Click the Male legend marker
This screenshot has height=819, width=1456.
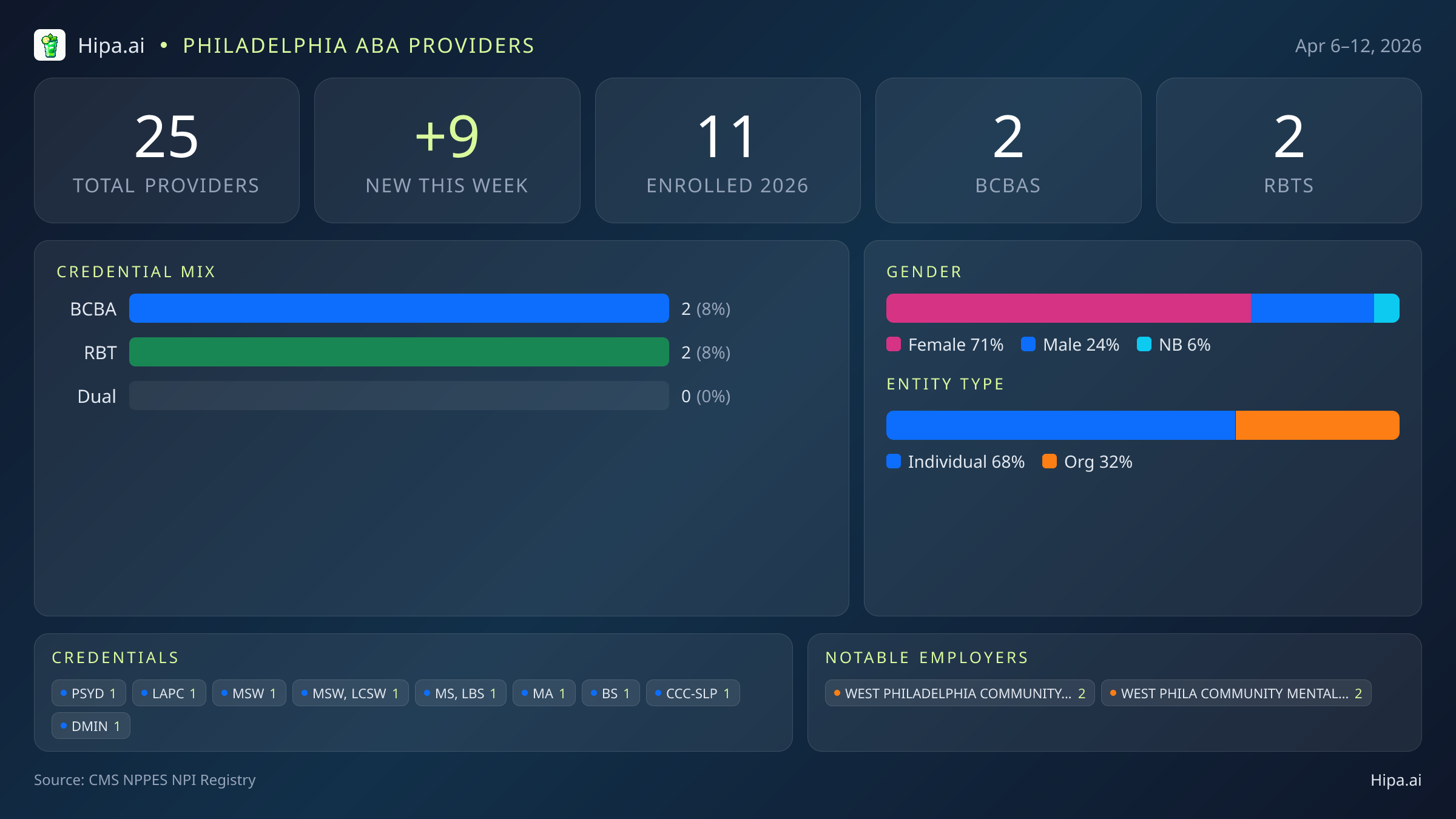1028,344
